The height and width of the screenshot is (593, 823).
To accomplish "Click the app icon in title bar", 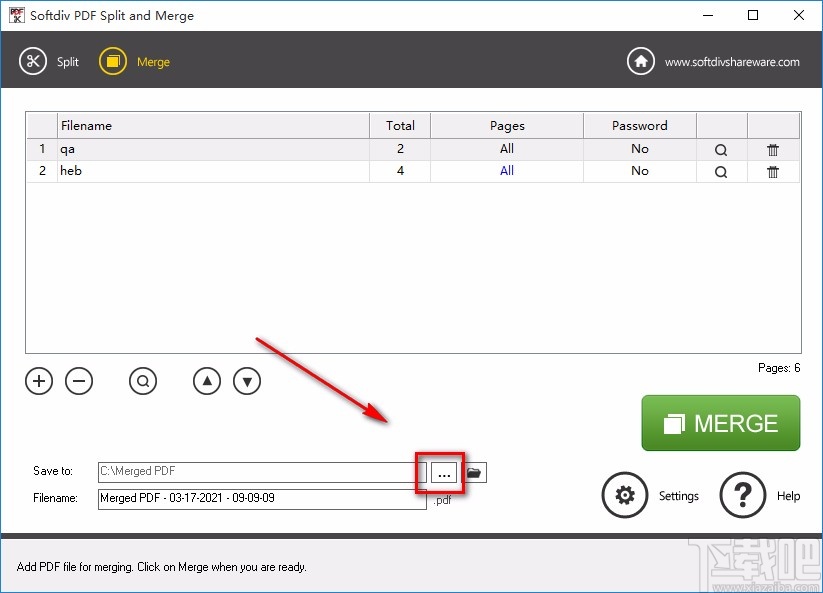I will [16, 15].
